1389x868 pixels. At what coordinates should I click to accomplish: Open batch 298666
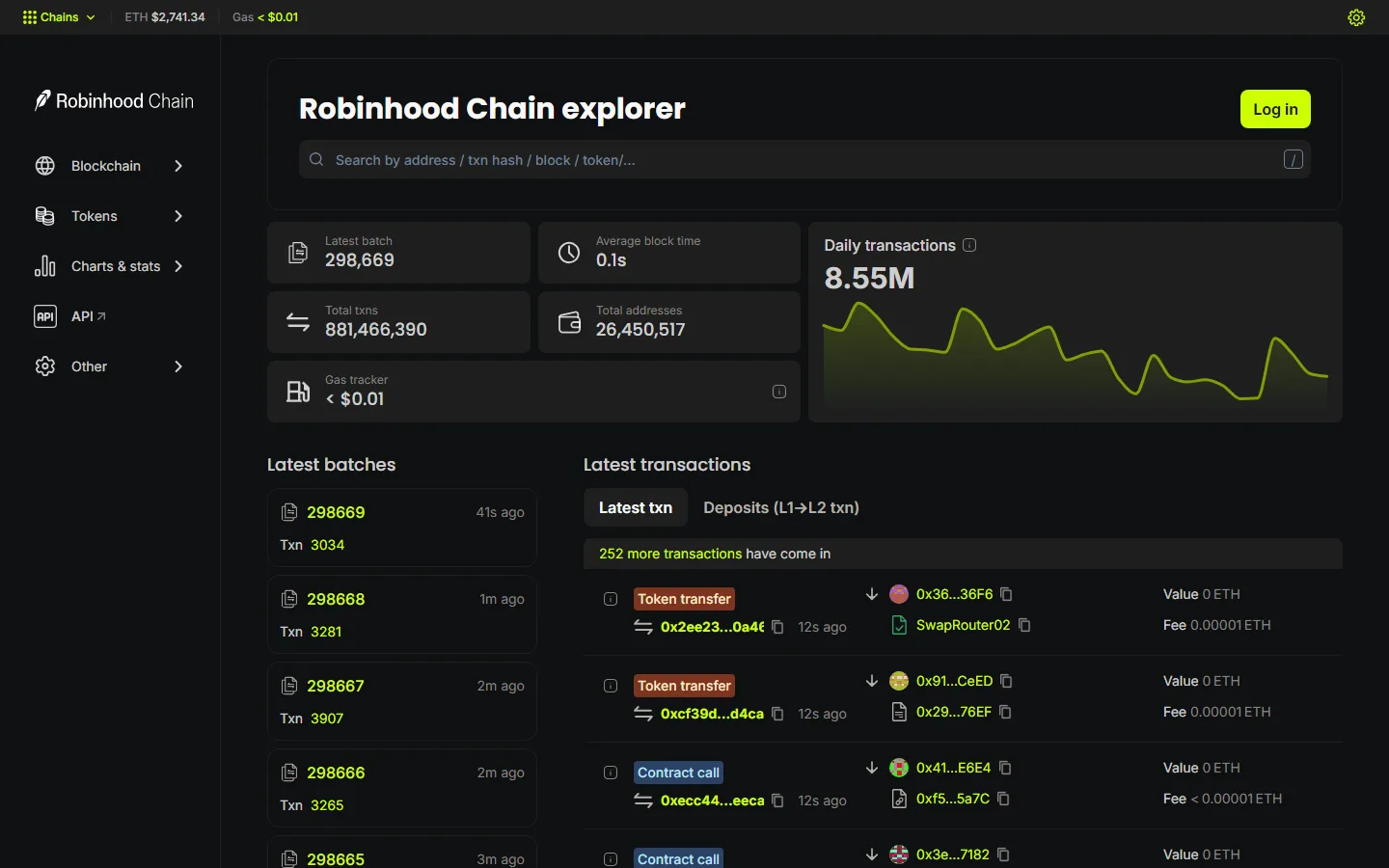[336, 773]
